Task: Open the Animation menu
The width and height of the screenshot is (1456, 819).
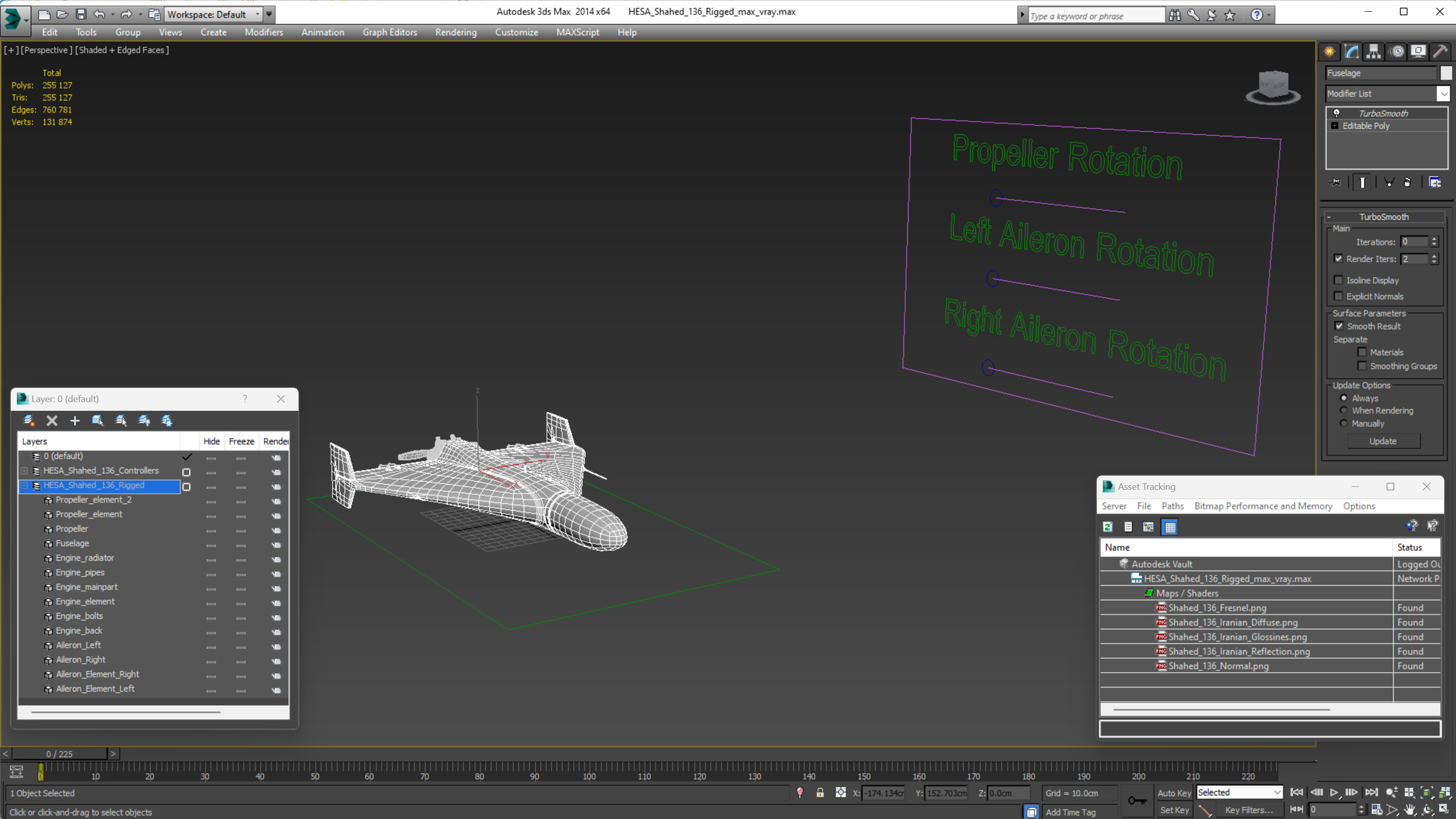Action: (323, 32)
